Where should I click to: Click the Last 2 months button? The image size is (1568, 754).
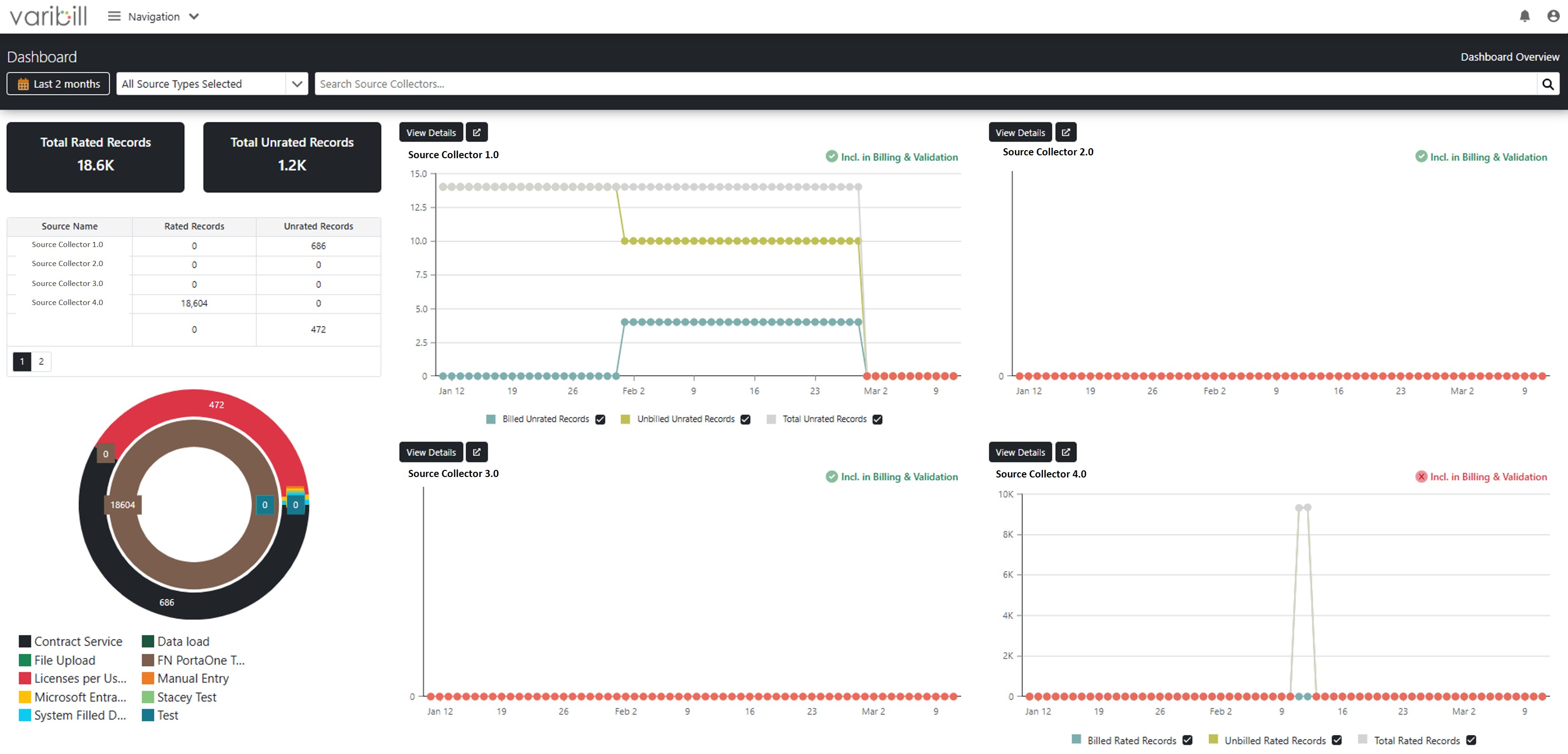[58, 83]
